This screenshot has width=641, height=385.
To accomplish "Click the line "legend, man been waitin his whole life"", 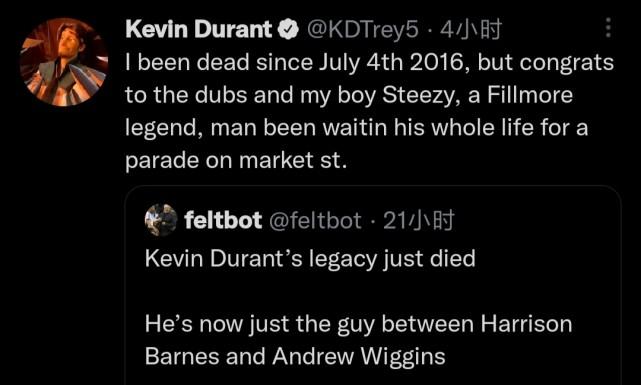I will 356,128.
